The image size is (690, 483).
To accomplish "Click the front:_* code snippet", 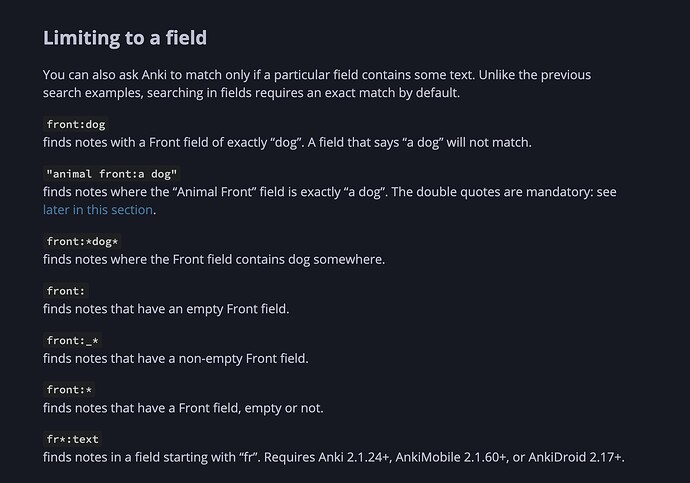I will (73, 340).
